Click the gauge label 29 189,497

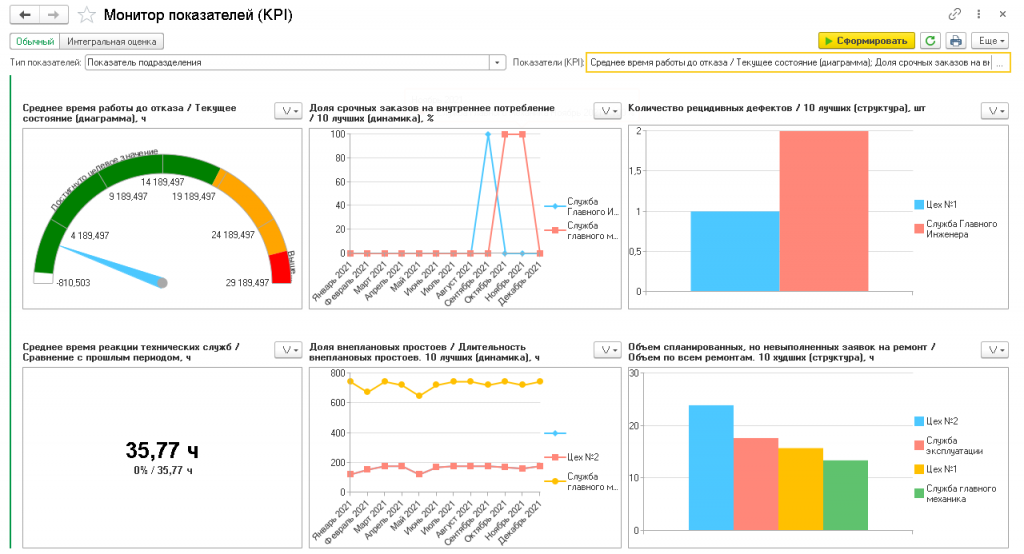coord(248,283)
